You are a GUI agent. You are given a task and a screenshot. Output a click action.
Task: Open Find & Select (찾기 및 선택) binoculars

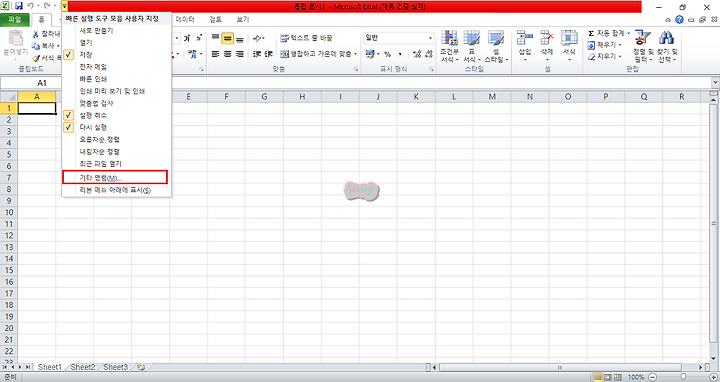pos(667,46)
